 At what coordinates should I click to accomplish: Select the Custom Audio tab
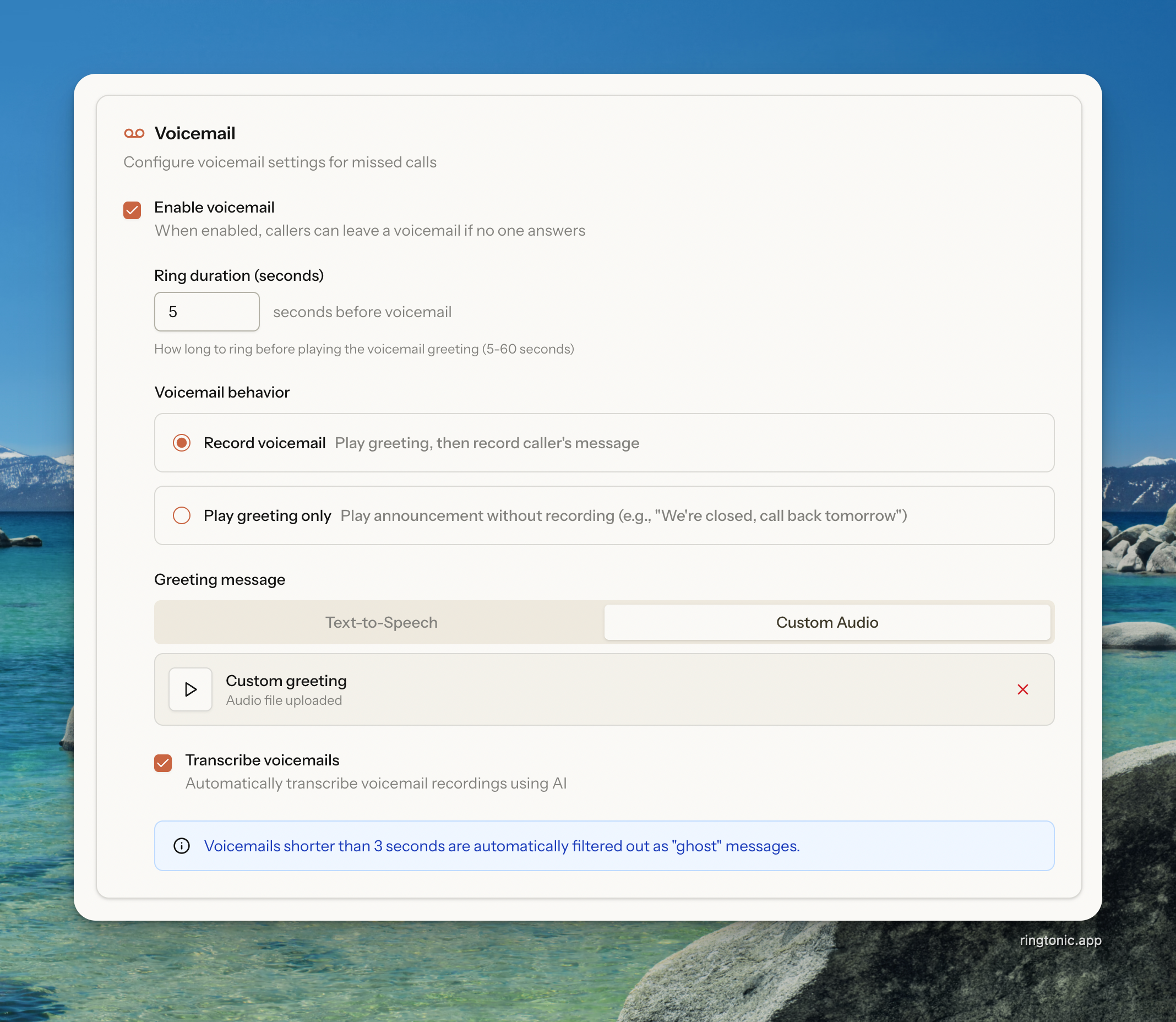tap(826, 622)
